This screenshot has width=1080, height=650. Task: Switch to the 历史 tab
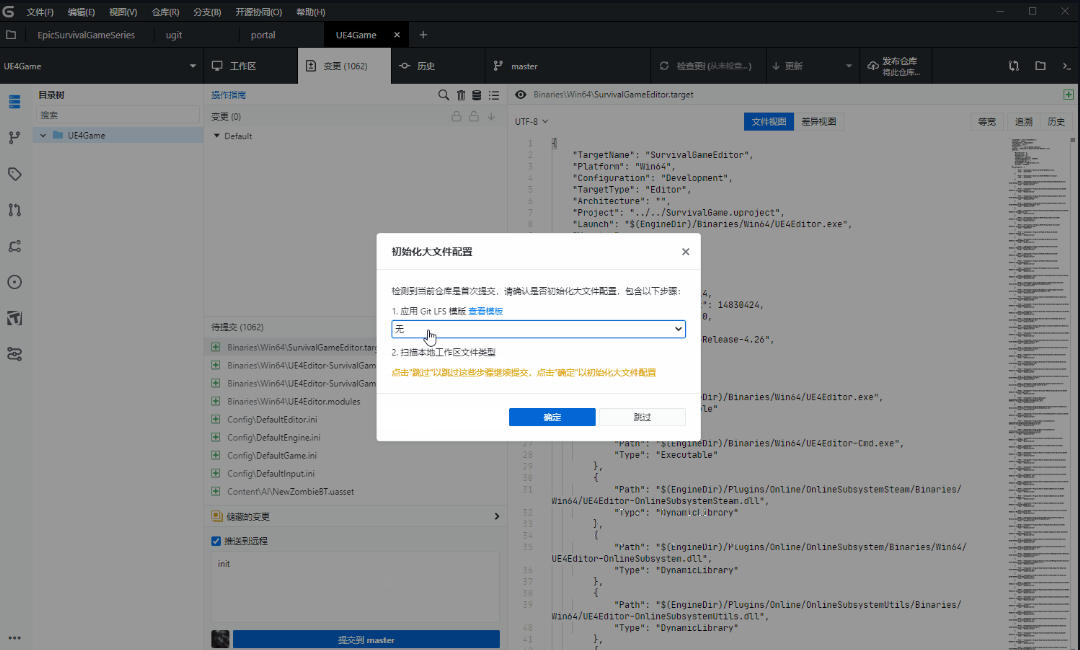417,66
